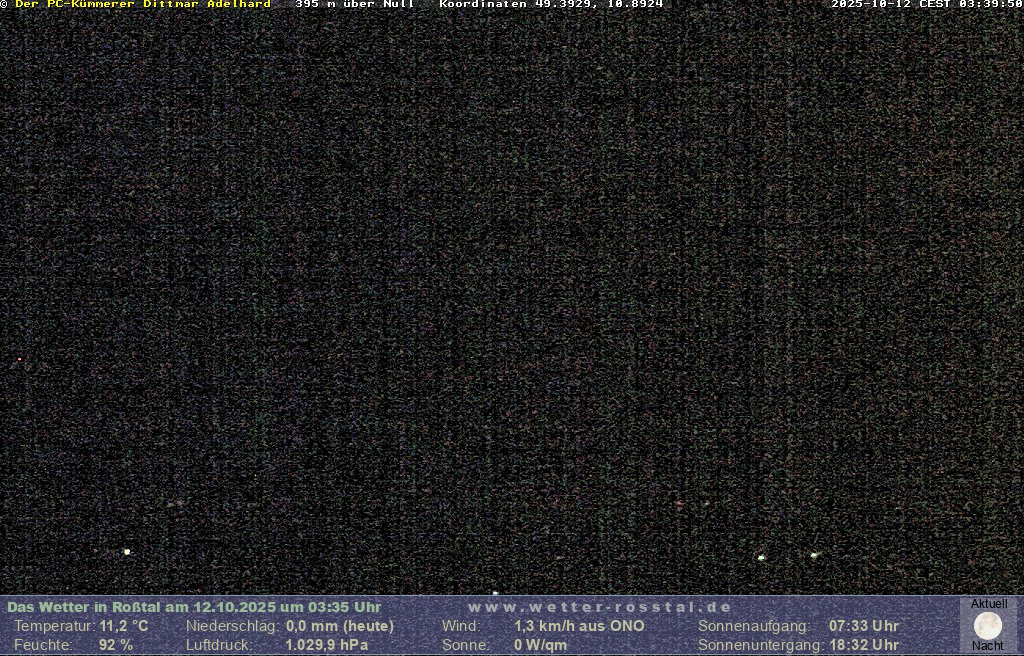This screenshot has height=656, width=1024.
Task: Click the Sonnenuntergang time 18:32 Uhr
Action: point(863,645)
